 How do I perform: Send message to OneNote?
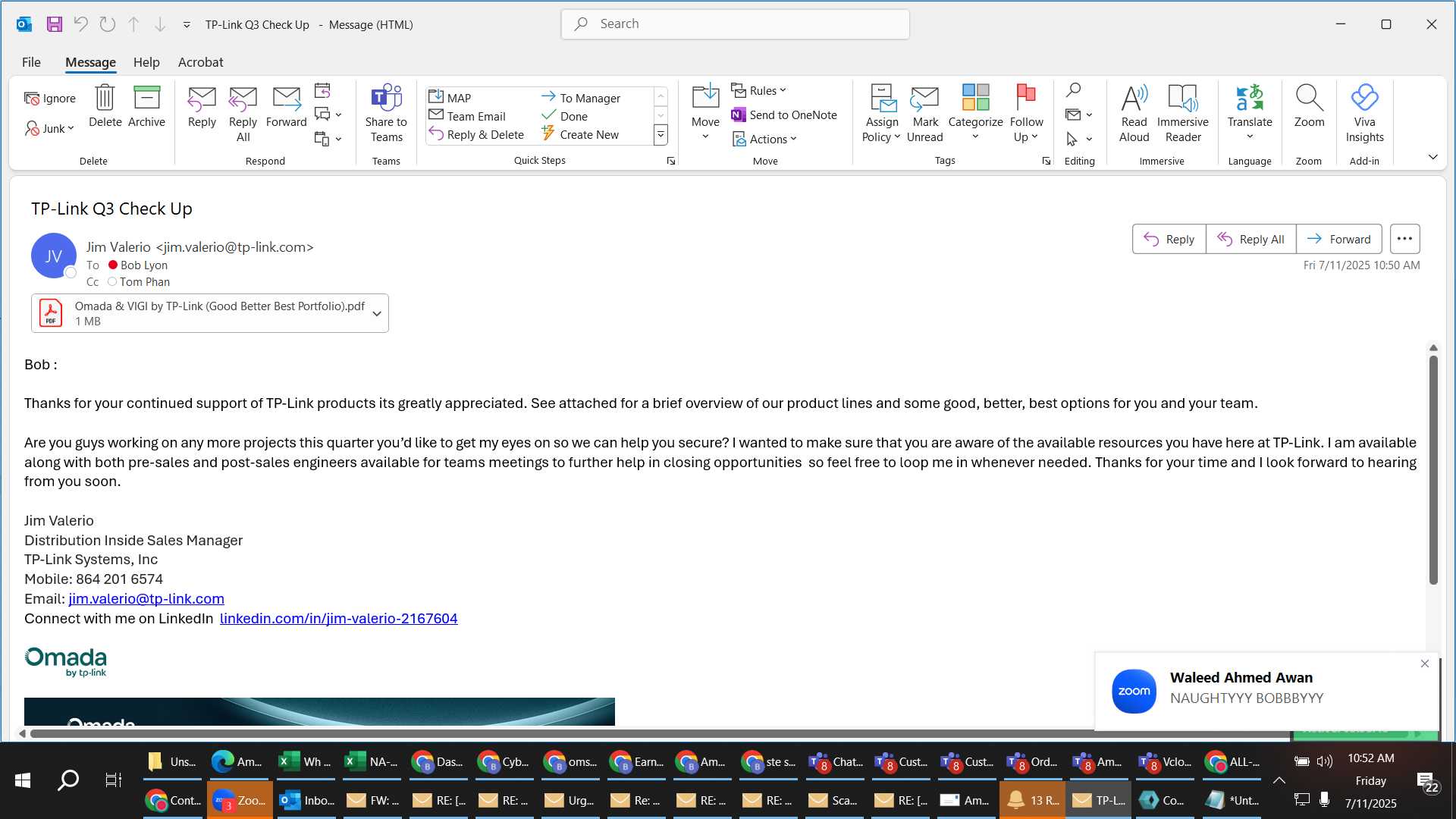click(x=784, y=115)
